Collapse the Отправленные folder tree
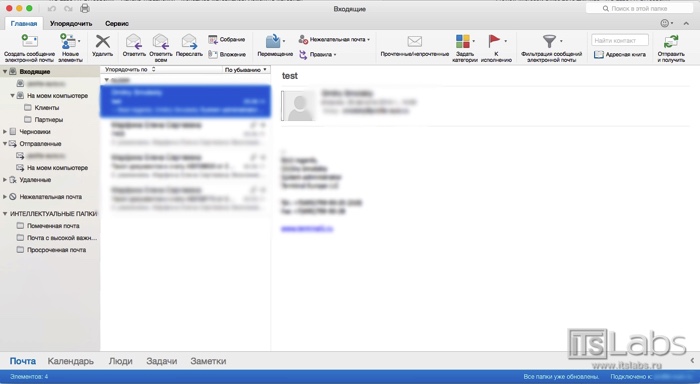The width and height of the screenshot is (700, 384). (5, 144)
